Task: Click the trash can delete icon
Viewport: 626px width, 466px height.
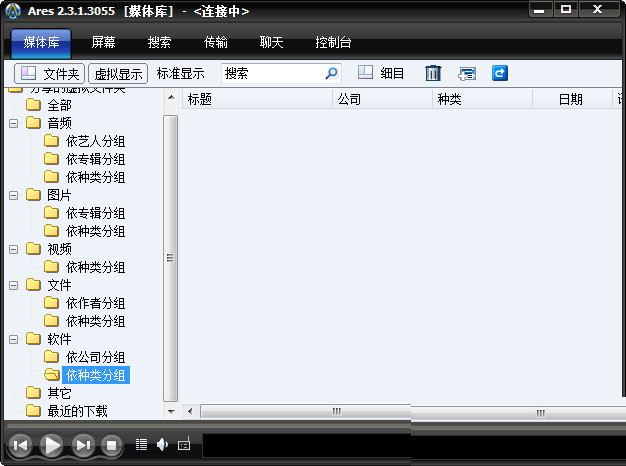Action: tap(433, 73)
